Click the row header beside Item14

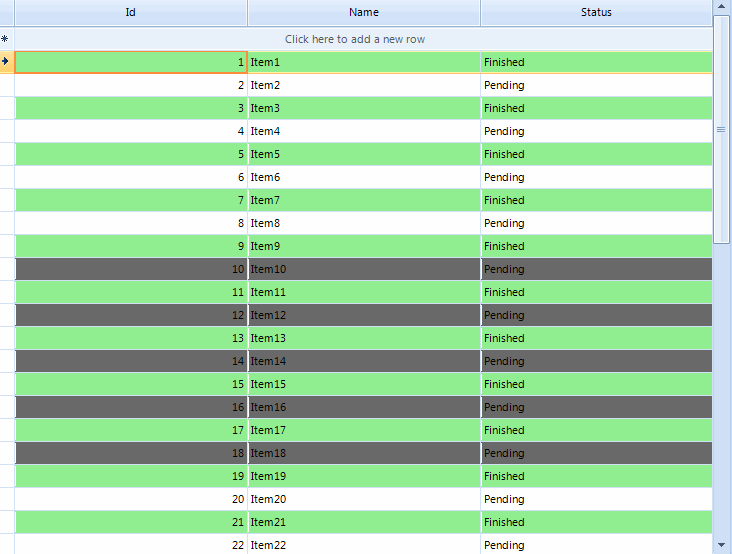[7, 361]
